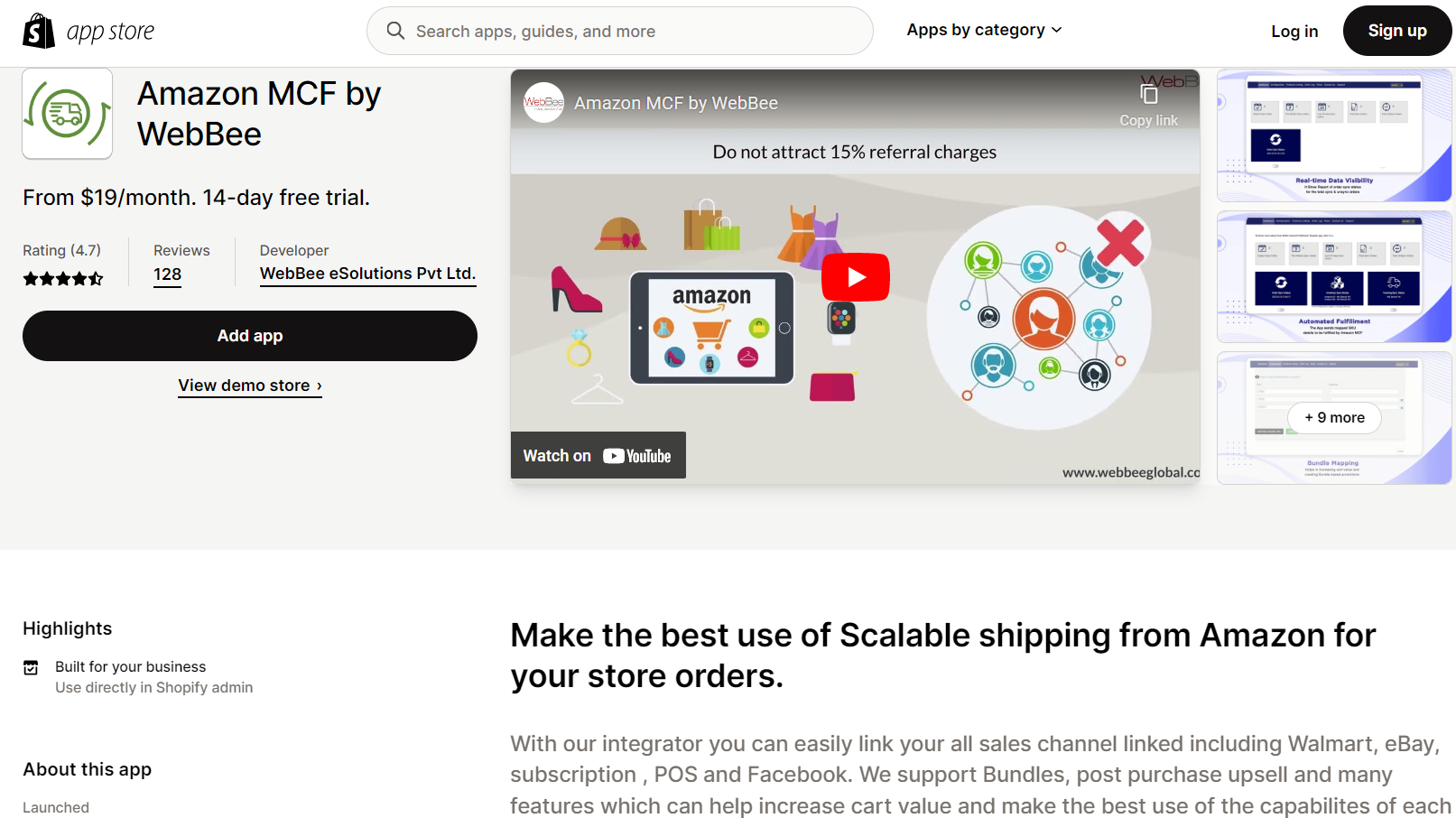This screenshot has height=818, width=1456.
Task: Click the Shopify app store logo
Action: [88, 32]
